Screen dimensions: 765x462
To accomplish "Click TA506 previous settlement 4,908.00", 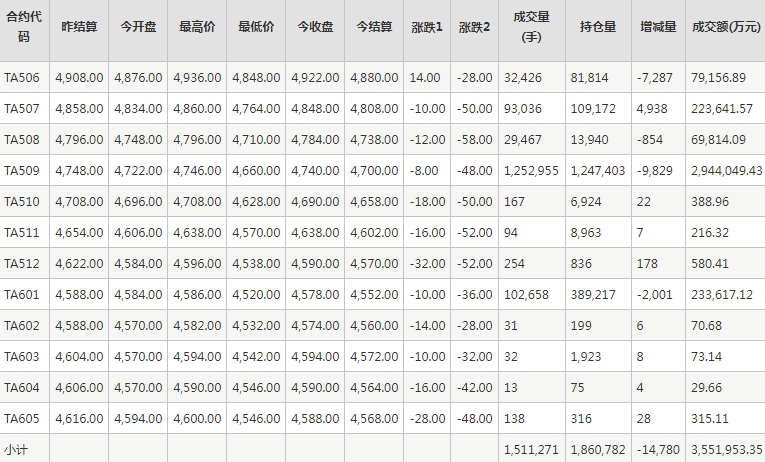I will (x=79, y=78).
